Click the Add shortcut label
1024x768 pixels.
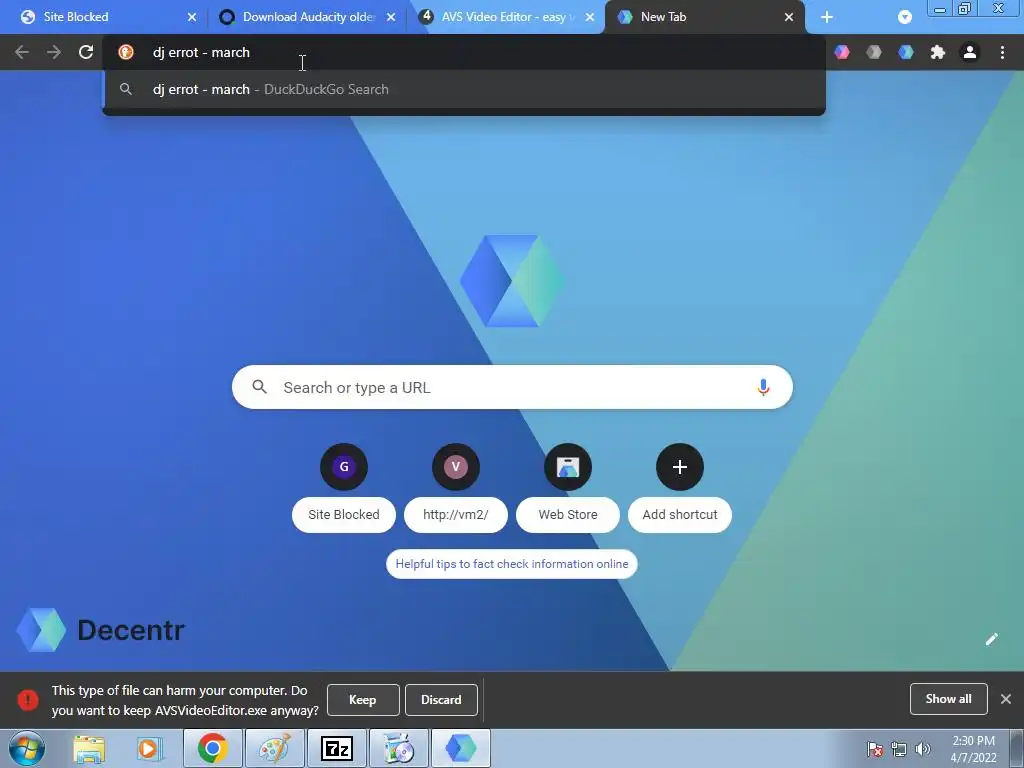click(x=680, y=515)
